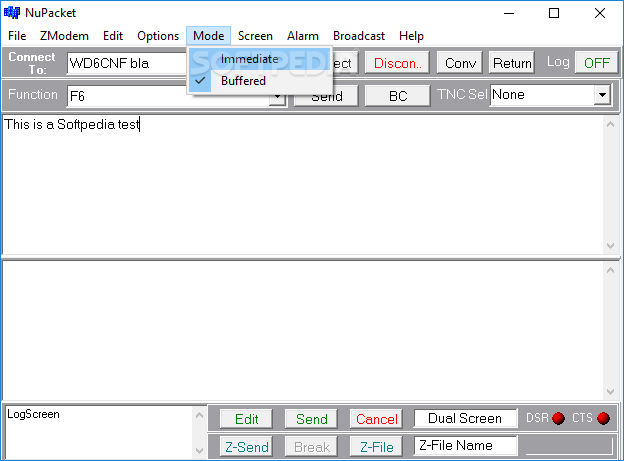
Task: Click the Return button
Action: 512,63
